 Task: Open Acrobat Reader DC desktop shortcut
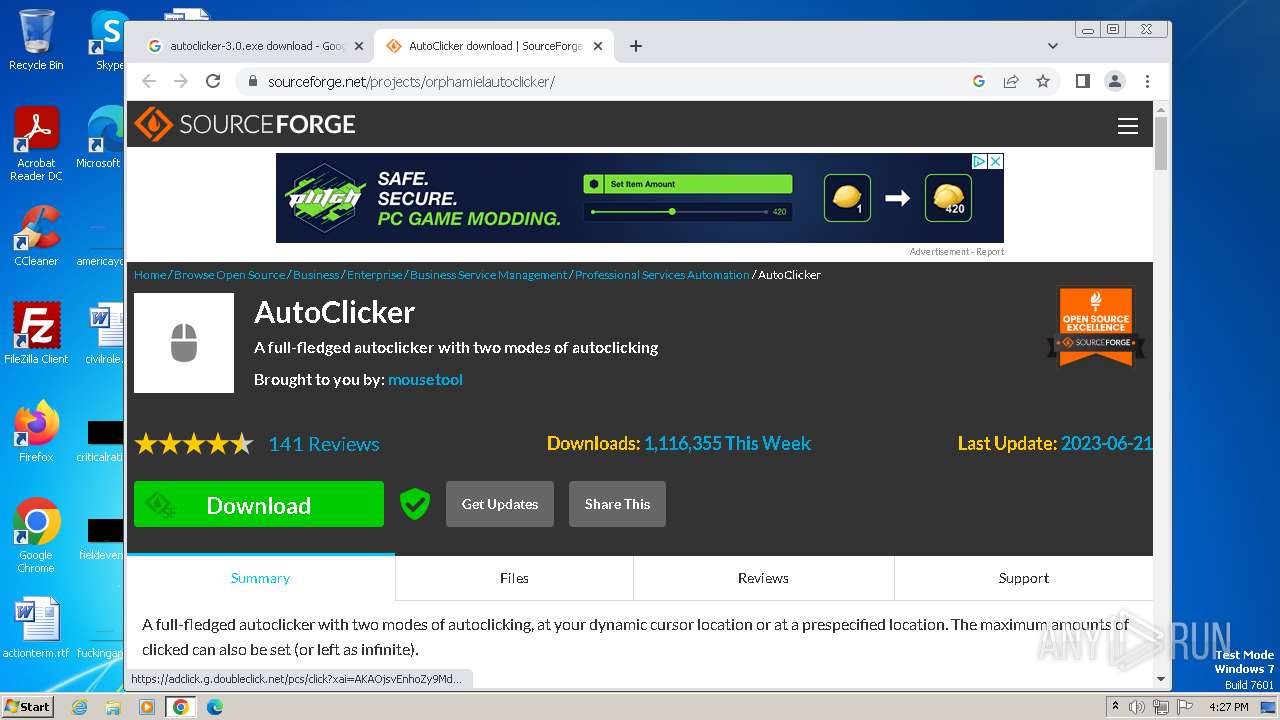36,145
